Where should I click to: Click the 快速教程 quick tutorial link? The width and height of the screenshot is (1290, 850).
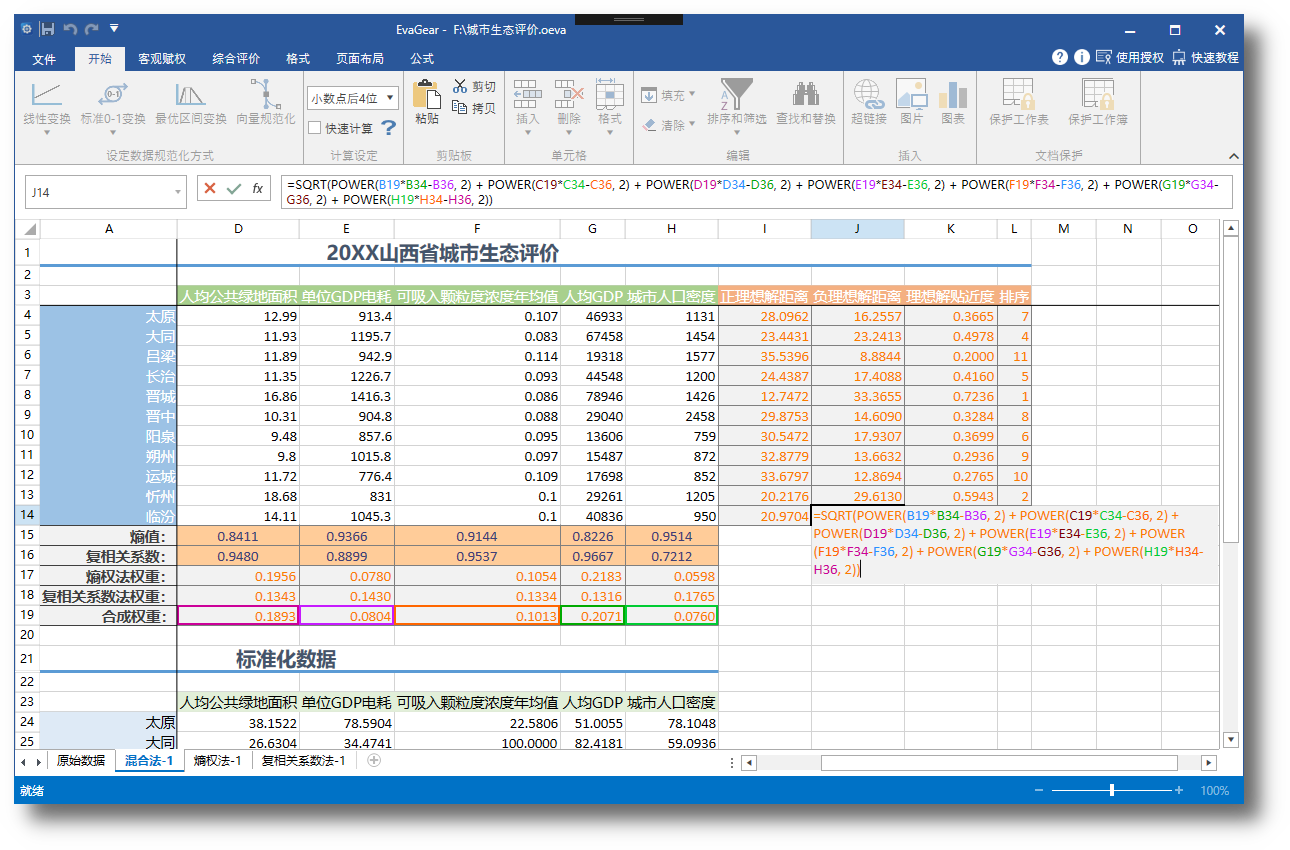click(x=1206, y=57)
